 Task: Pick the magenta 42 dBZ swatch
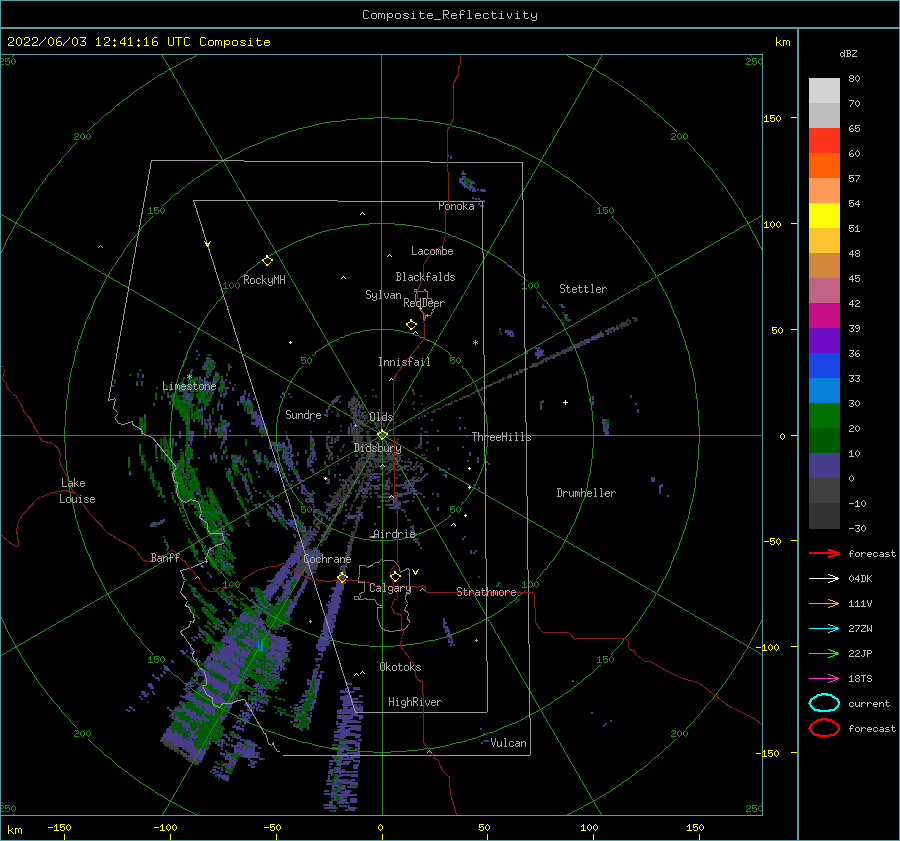point(824,316)
